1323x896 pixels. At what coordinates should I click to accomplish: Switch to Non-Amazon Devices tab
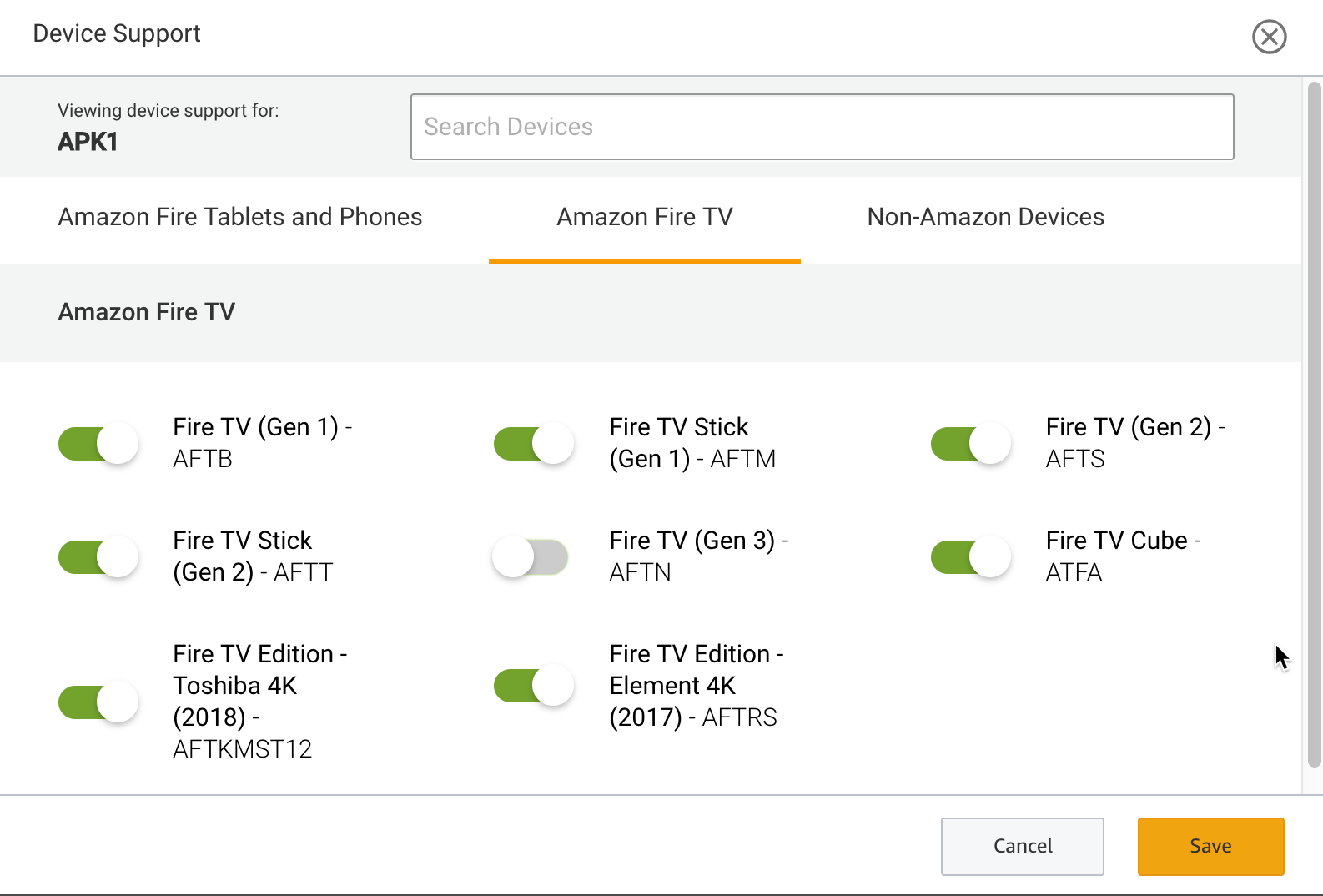coord(985,217)
